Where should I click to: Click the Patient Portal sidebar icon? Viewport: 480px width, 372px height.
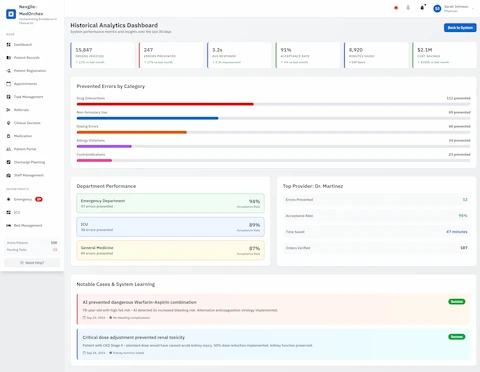tap(9, 149)
